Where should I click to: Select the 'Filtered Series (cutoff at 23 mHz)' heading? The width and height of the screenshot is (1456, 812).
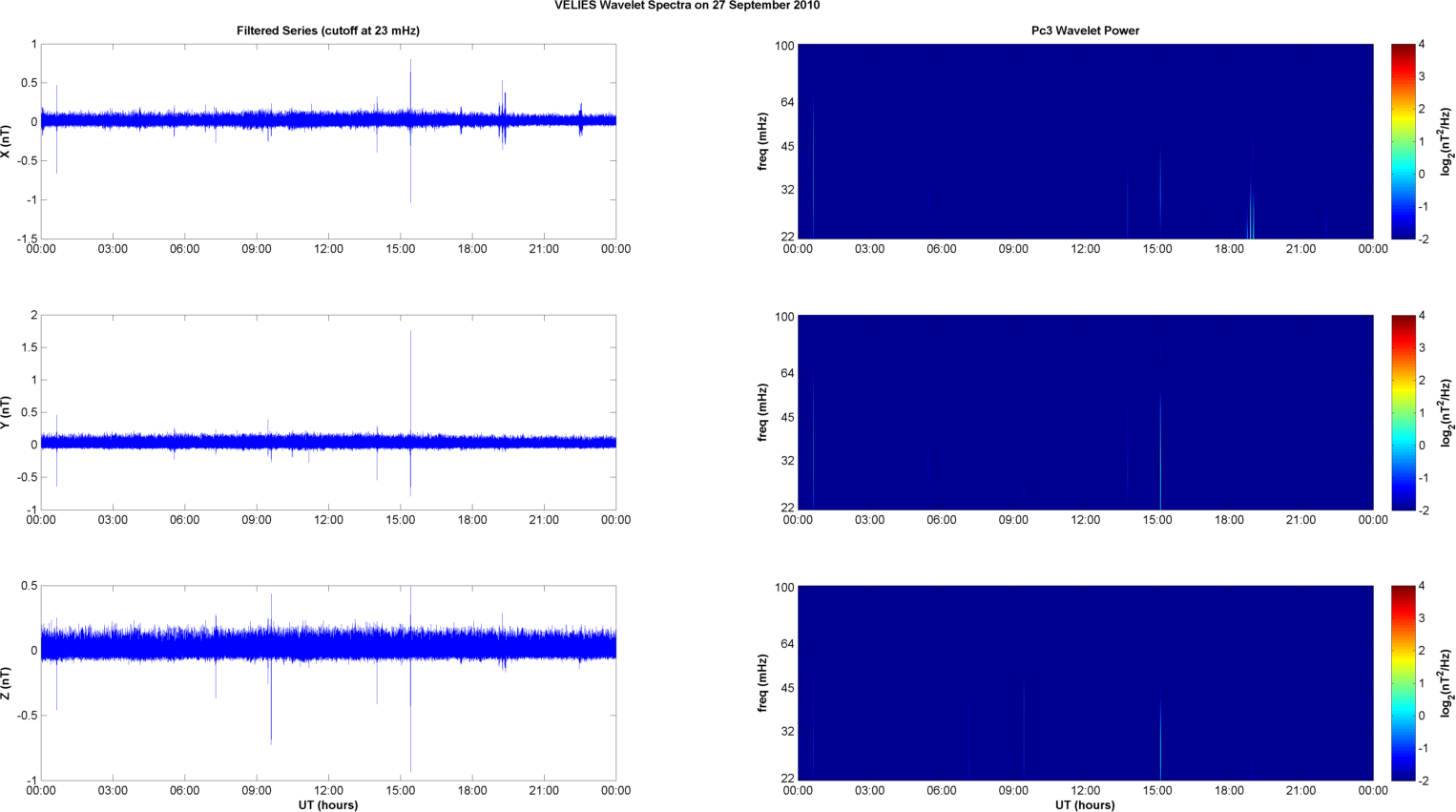coord(328,31)
